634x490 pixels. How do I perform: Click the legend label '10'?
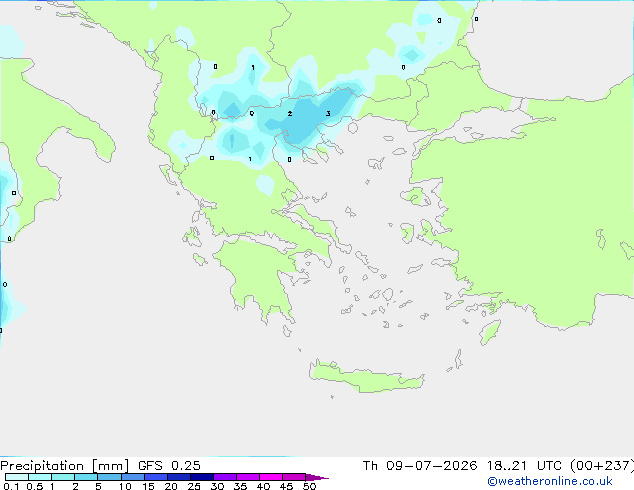click(125, 486)
